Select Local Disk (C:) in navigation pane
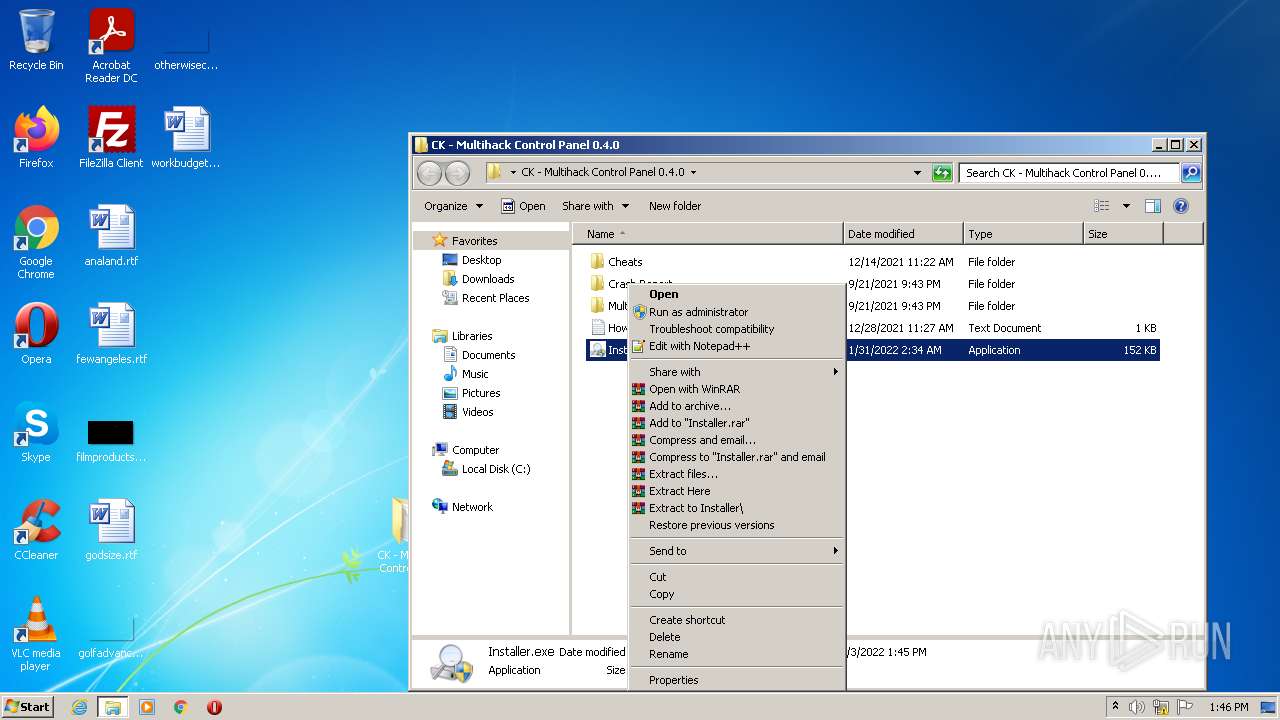 [496, 469]
